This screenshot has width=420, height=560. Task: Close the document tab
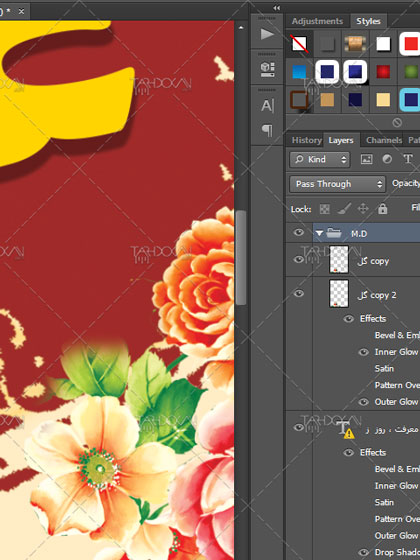point(21,12)
